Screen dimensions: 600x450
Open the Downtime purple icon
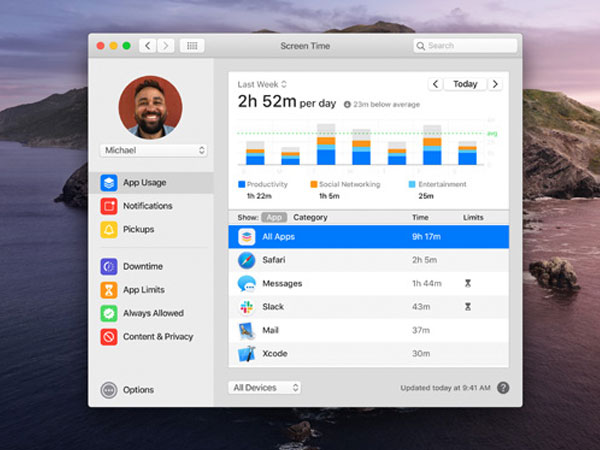pos(109,266)
